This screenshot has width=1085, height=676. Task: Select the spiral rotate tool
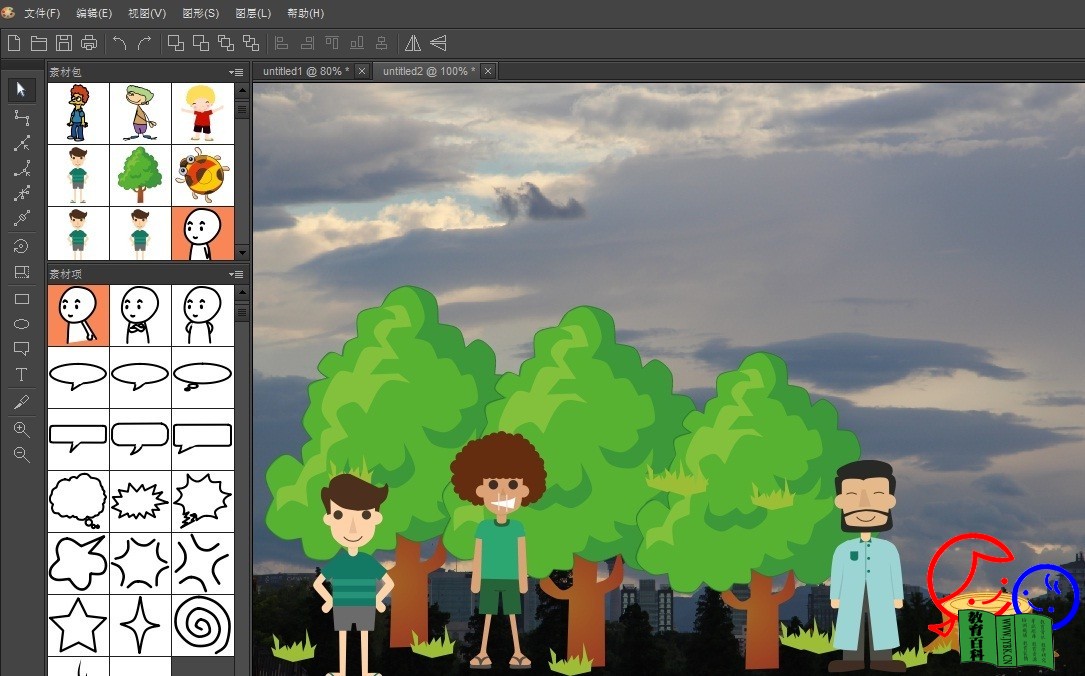click(21, 246)
